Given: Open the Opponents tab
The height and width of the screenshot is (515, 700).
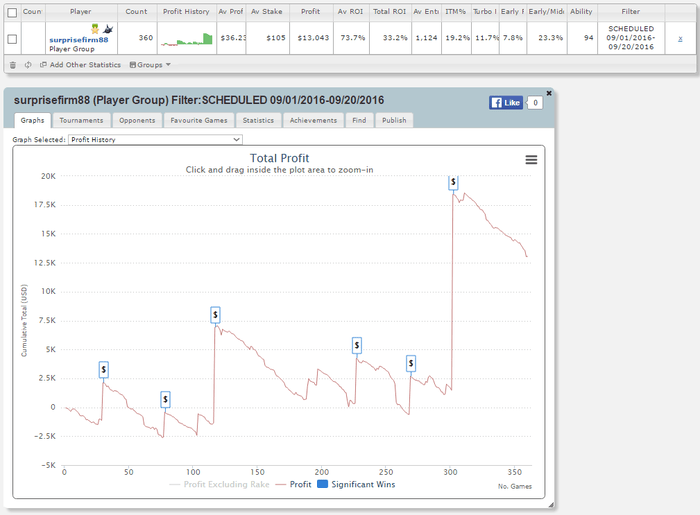Looking at the screenshot, I should (x=134, y=120).
